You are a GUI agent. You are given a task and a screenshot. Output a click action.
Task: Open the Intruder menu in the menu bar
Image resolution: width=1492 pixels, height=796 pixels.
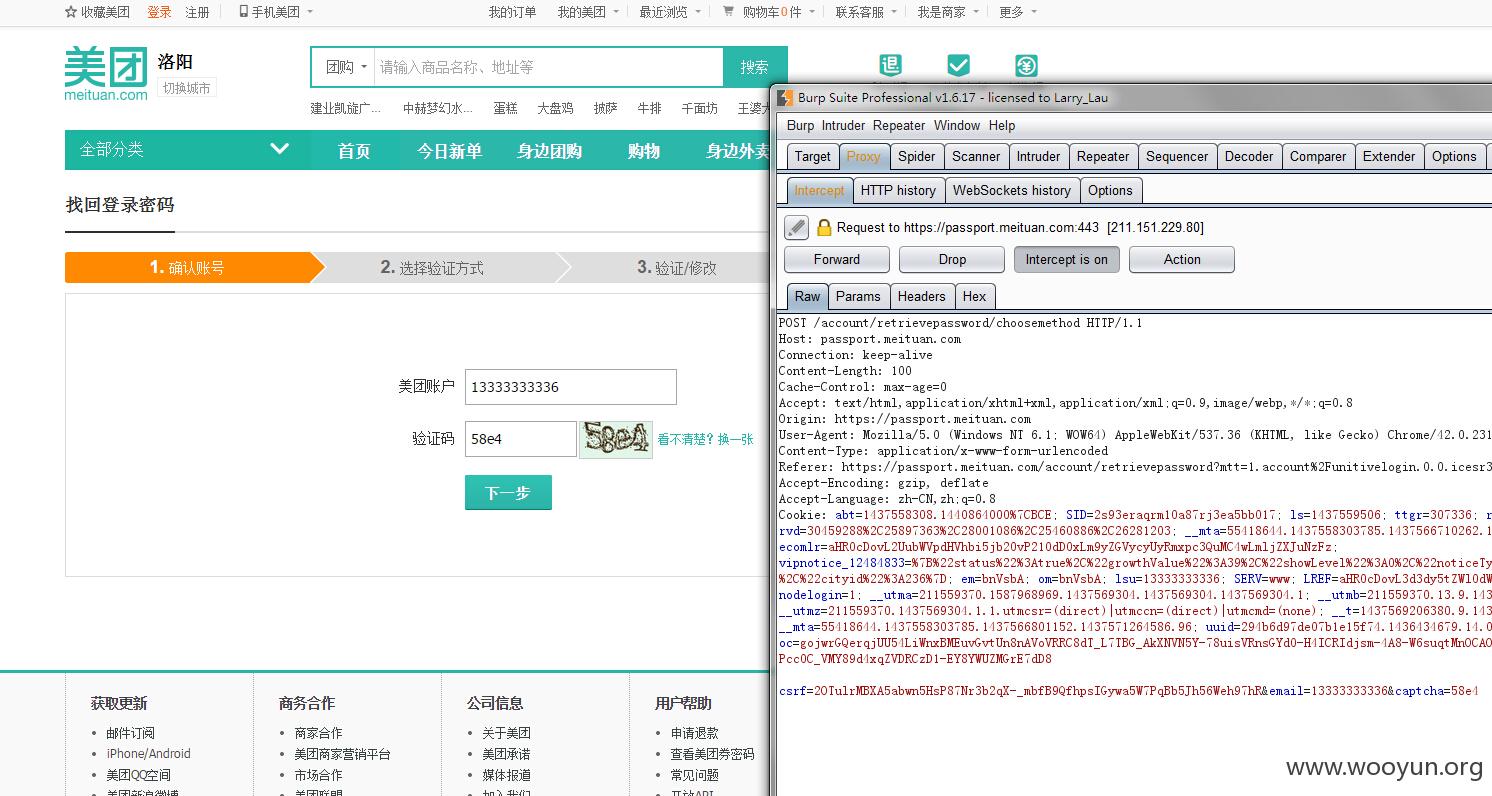pyautogui.click(x=843, y=125)
